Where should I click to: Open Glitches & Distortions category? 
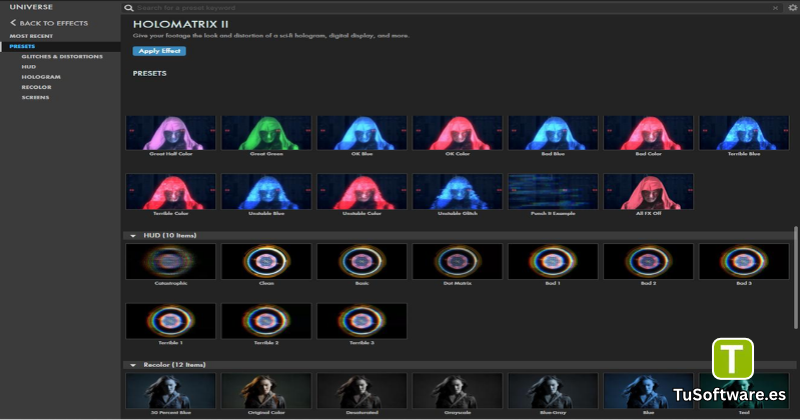(62, 57)
